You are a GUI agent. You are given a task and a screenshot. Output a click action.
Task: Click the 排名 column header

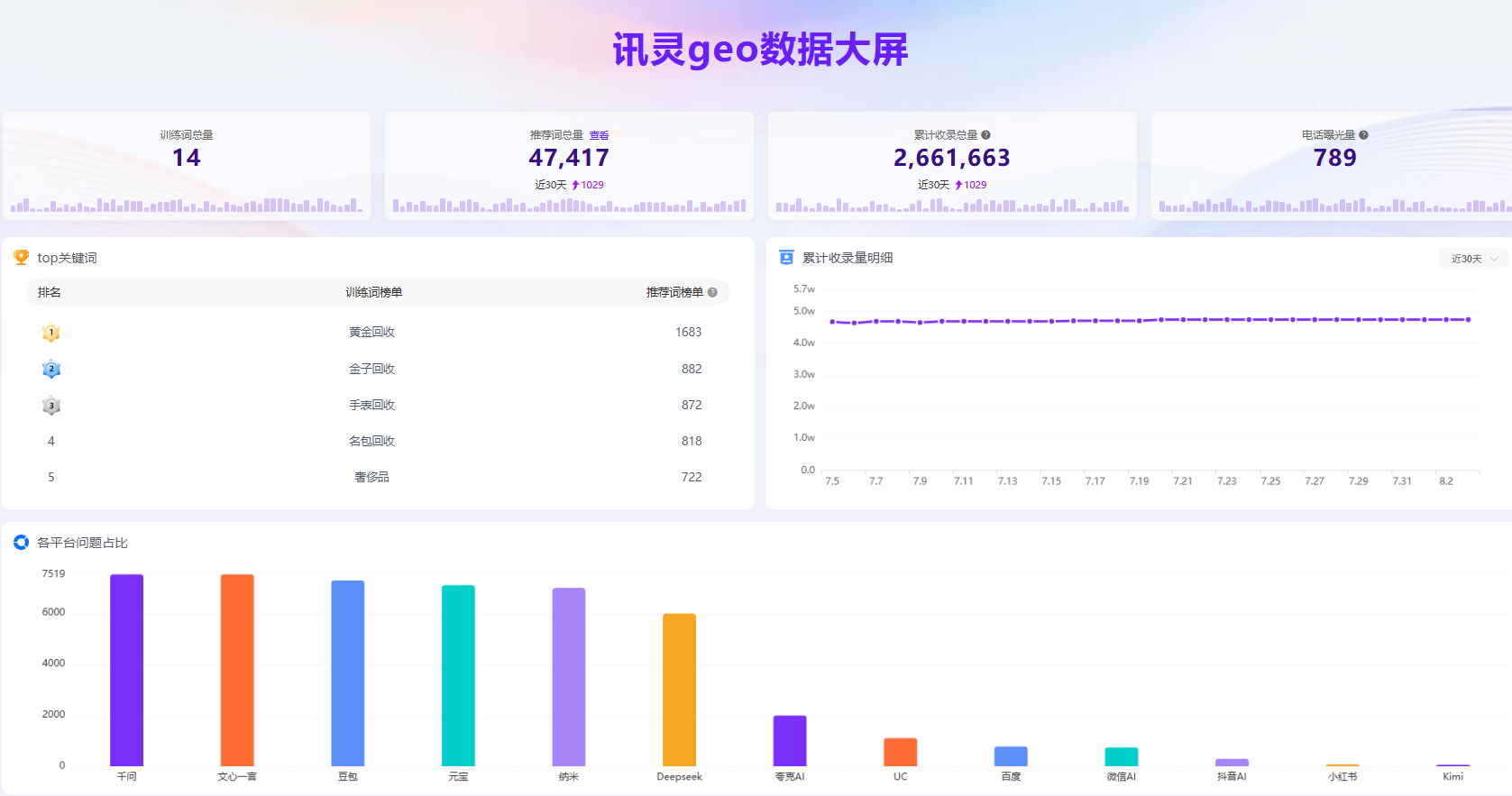click(50, 292)
